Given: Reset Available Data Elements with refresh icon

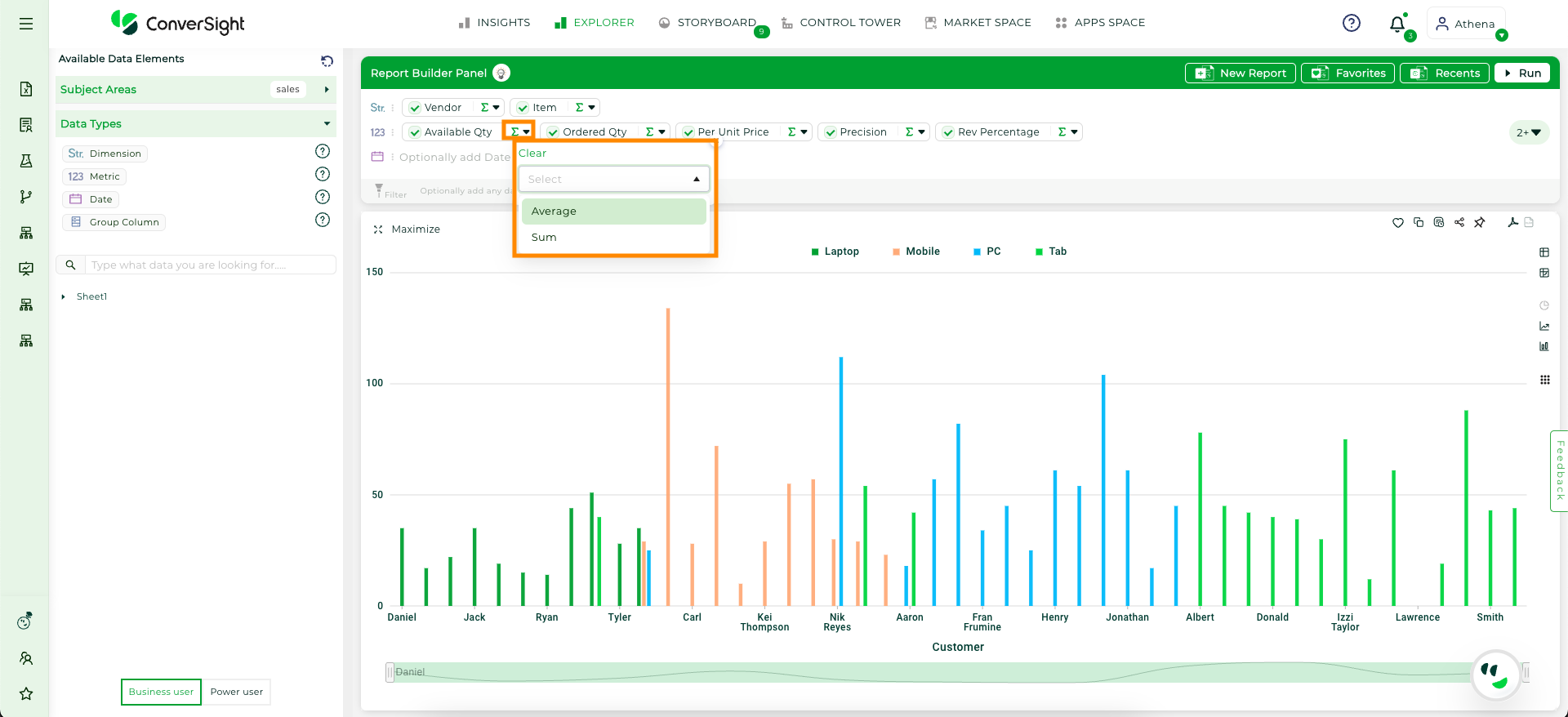Looking at the screenshot, I should pos(327,60).
